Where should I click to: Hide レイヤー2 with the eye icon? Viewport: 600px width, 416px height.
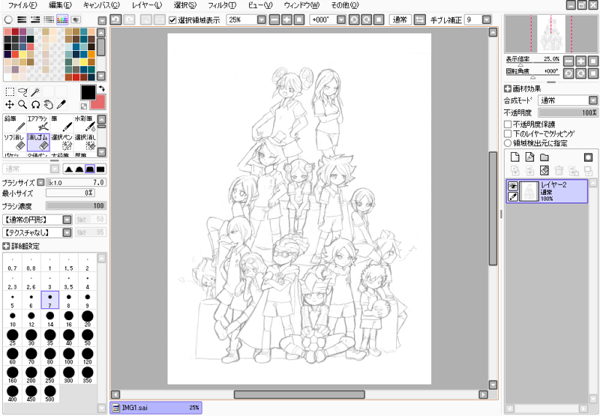point(513,186)
